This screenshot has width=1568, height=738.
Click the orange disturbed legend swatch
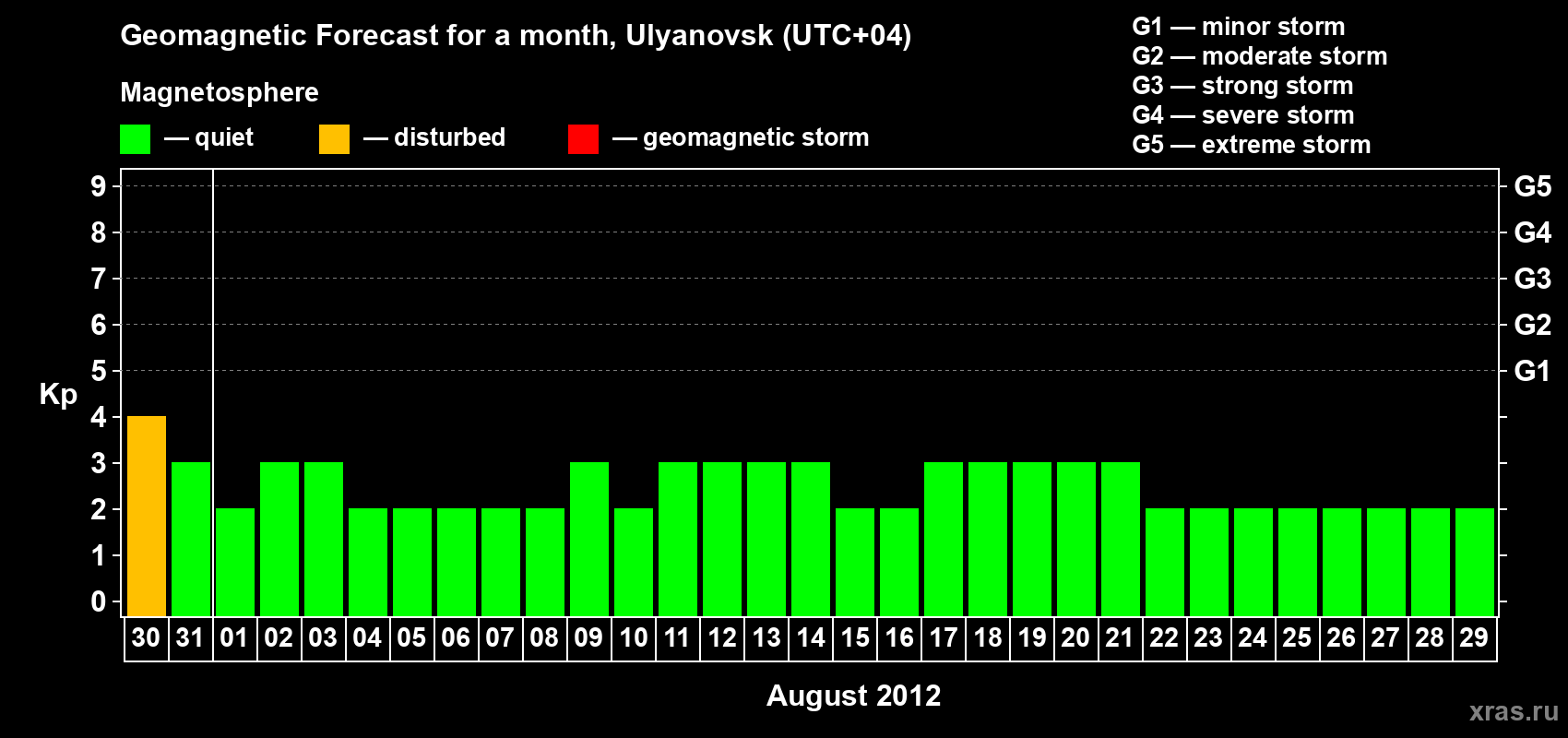[334, 139]
